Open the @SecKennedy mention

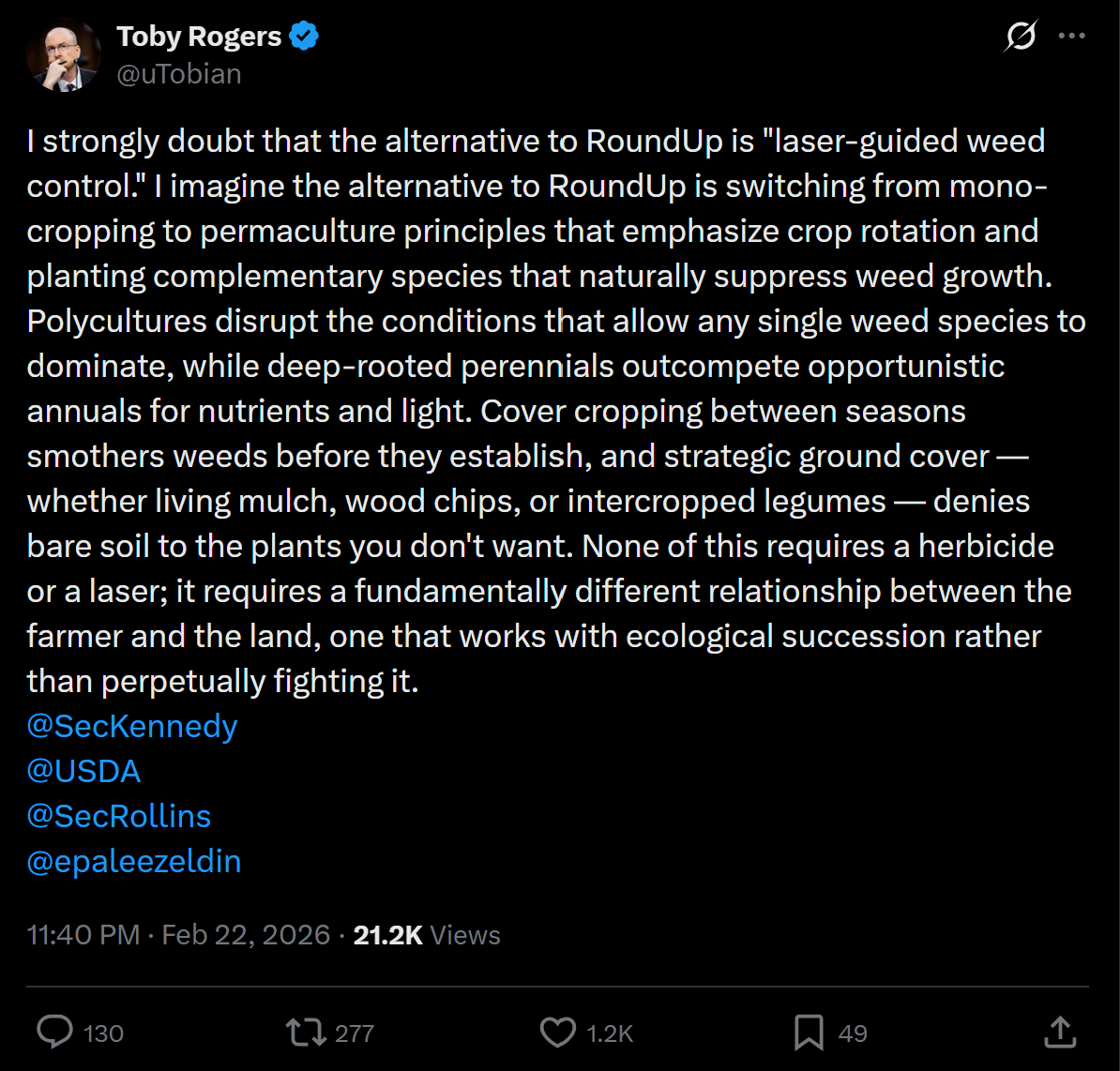tap(132, 727)
